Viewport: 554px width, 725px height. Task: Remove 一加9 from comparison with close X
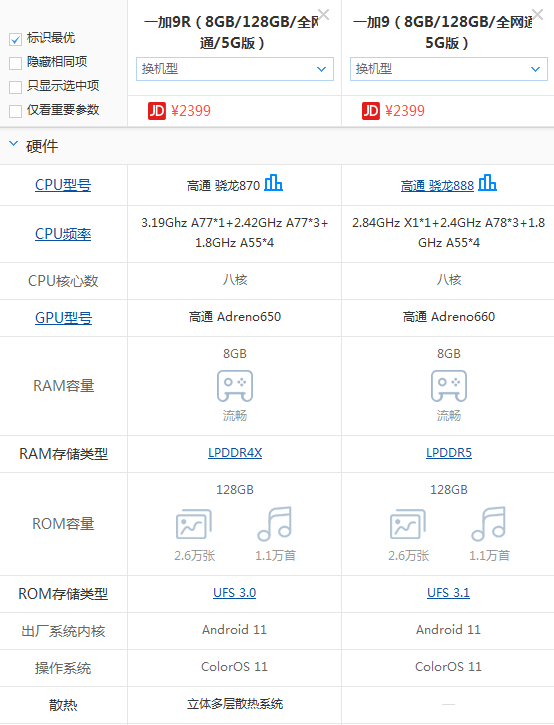point(538,15)
